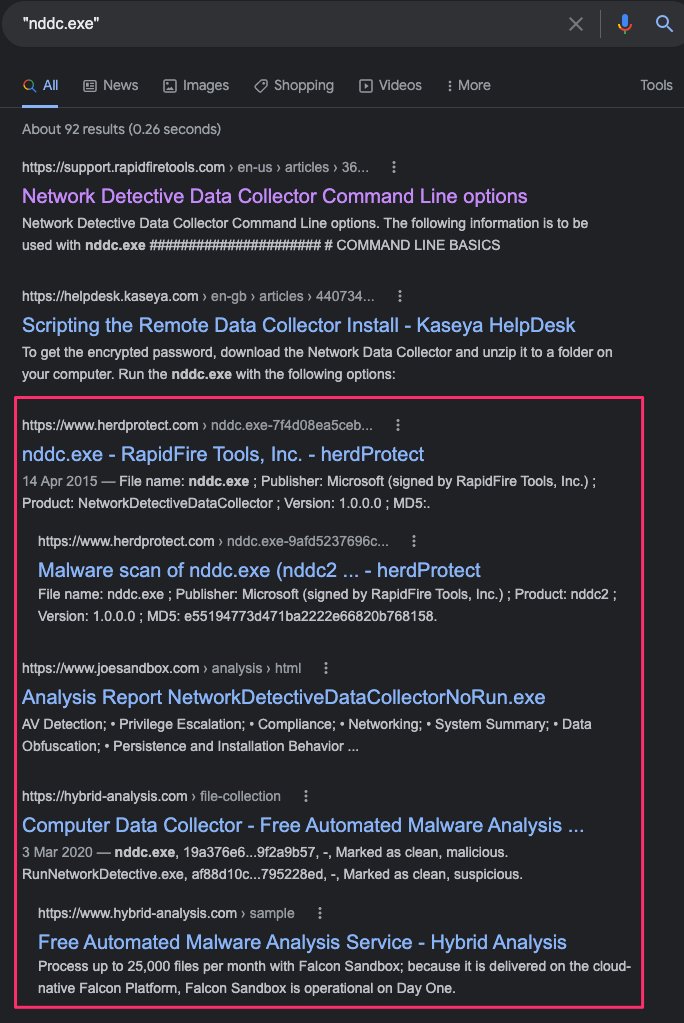Select the All results tab
684x1023 pixels.
40,85
